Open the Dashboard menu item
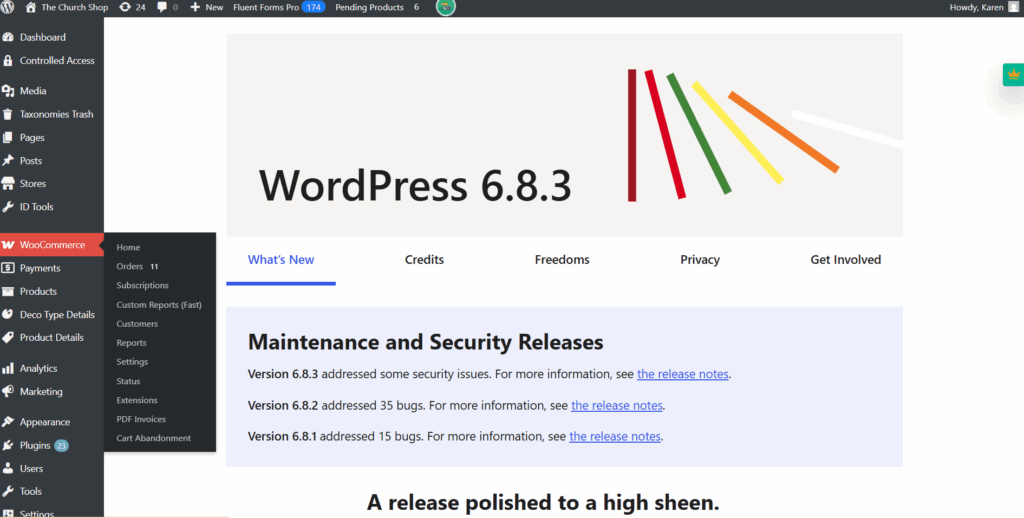This screenshot has width=1024, height=518. pos(42,37)
